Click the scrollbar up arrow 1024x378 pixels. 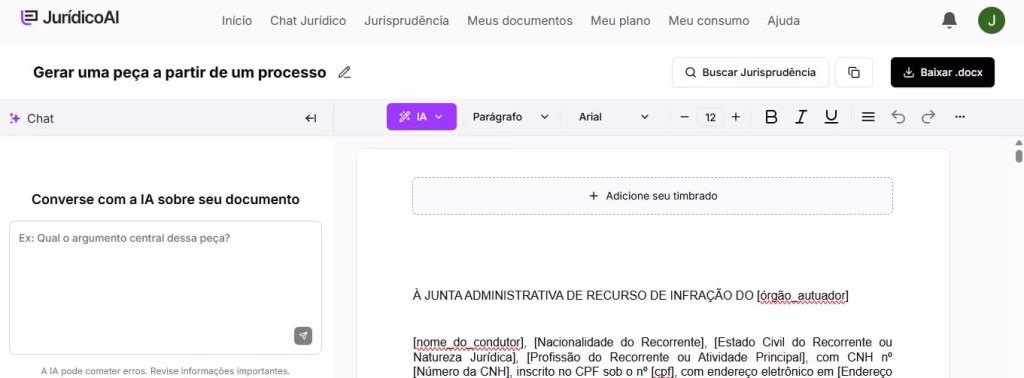coord(1019,142)
